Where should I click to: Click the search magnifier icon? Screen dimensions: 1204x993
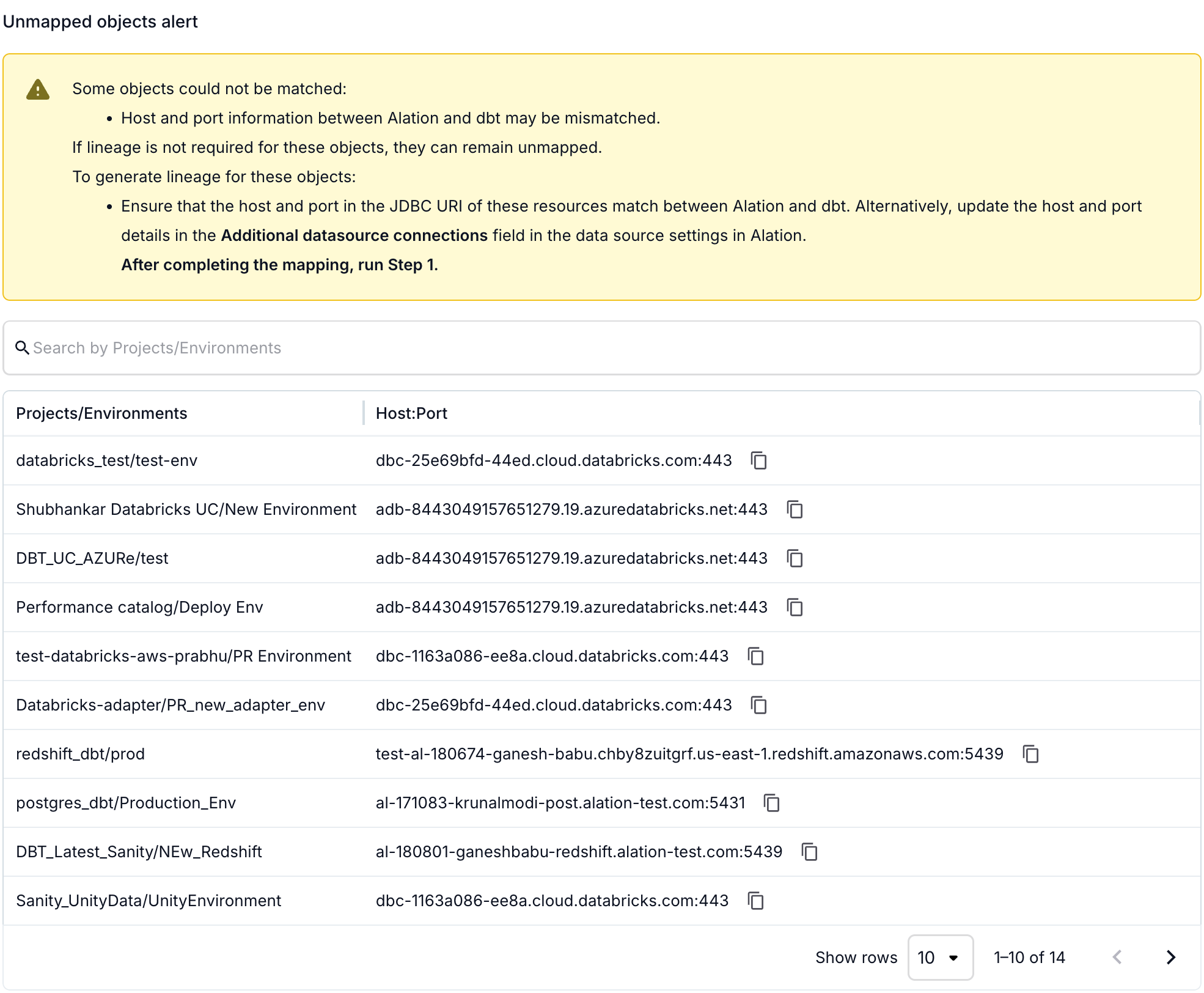click(22, 348)
